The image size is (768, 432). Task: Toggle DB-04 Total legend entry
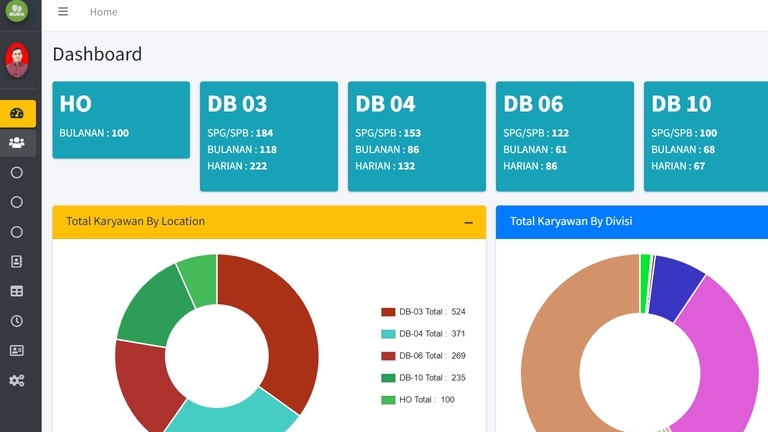pos(423,334)
